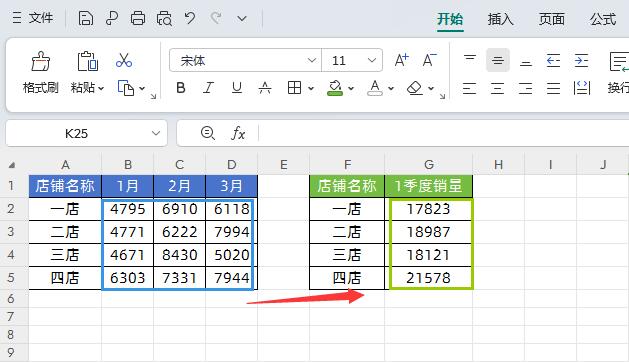Screen dimensions: 629x362
Task: Switch to the 页面 tab
Action: 552,19
